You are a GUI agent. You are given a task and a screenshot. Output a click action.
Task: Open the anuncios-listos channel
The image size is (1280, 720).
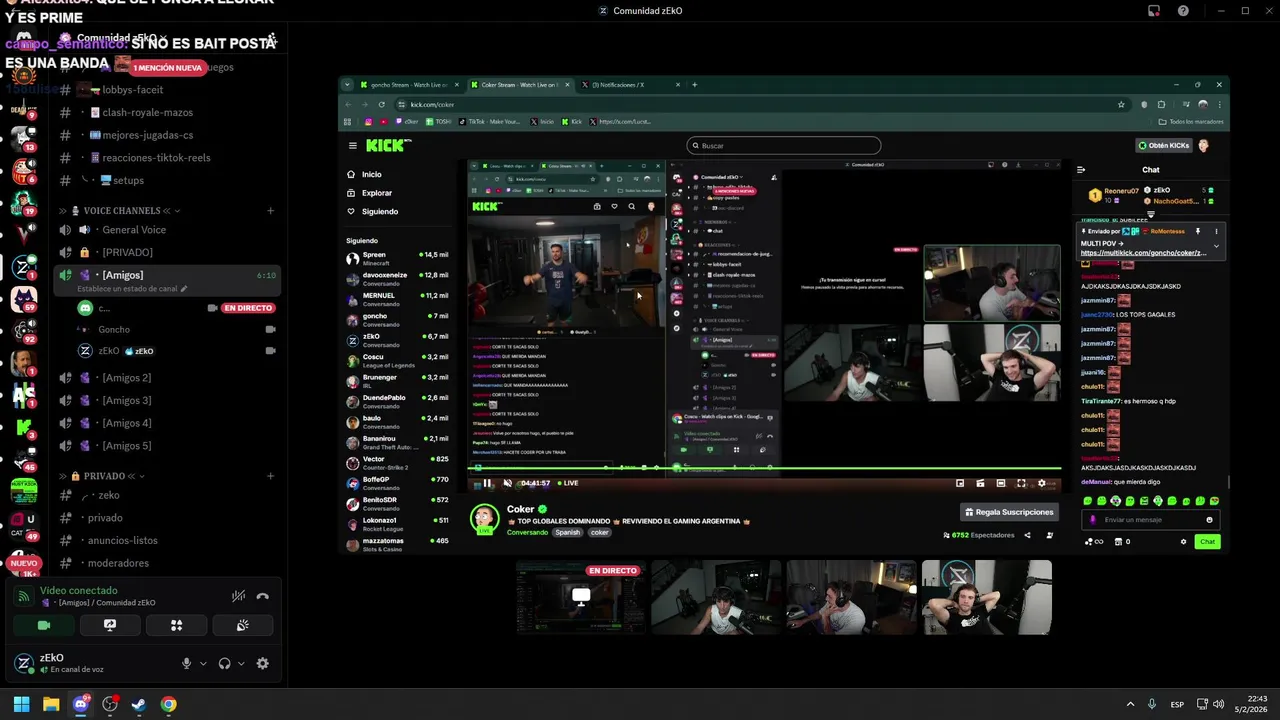(x=167, y=540)
